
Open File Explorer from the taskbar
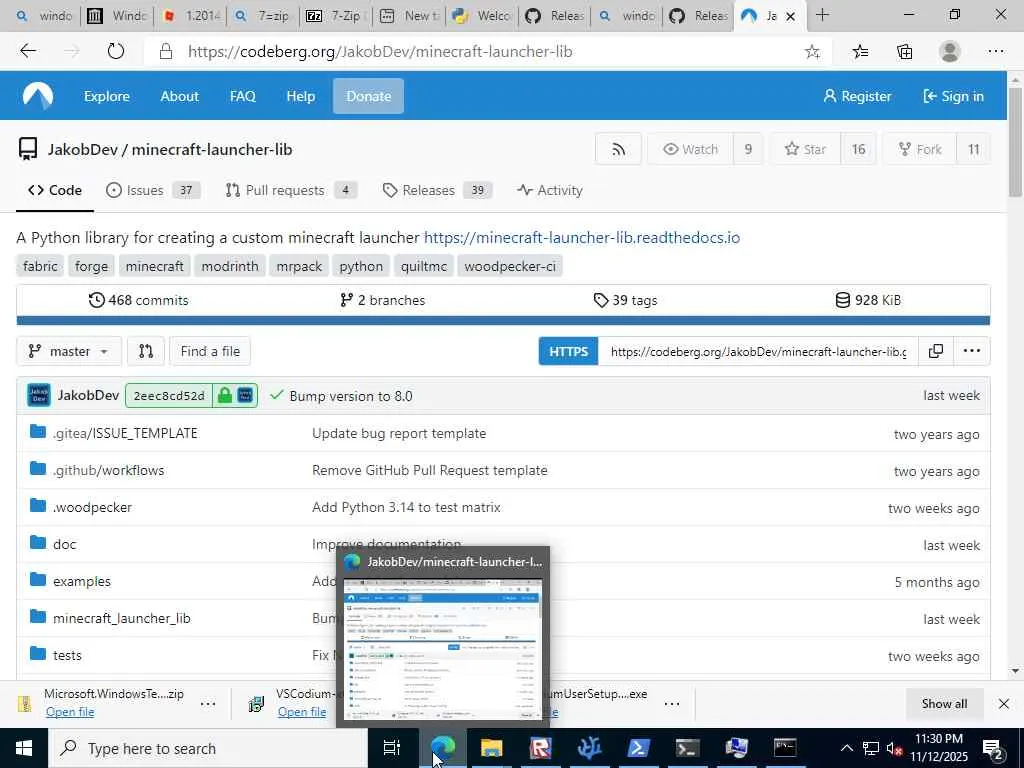[491, 748]
